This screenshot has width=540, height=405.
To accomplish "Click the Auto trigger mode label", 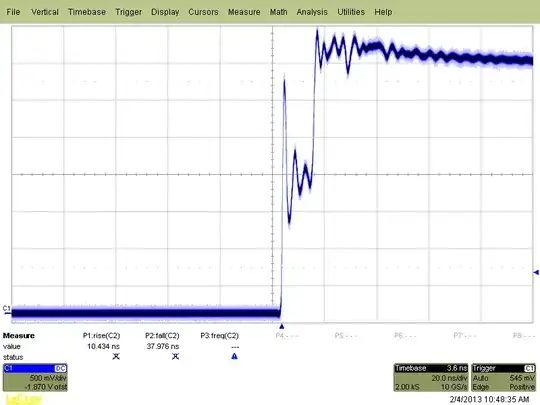I will click(480, 378).
